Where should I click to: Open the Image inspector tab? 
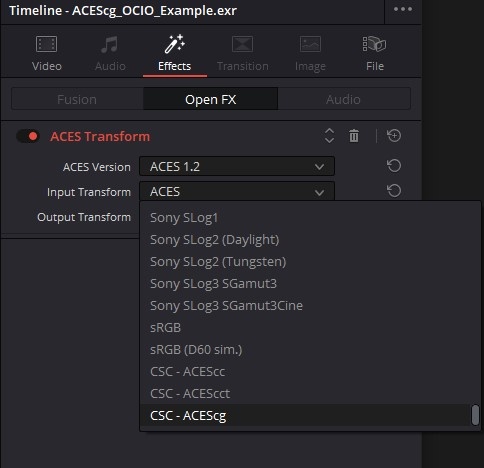click(310, 53)
